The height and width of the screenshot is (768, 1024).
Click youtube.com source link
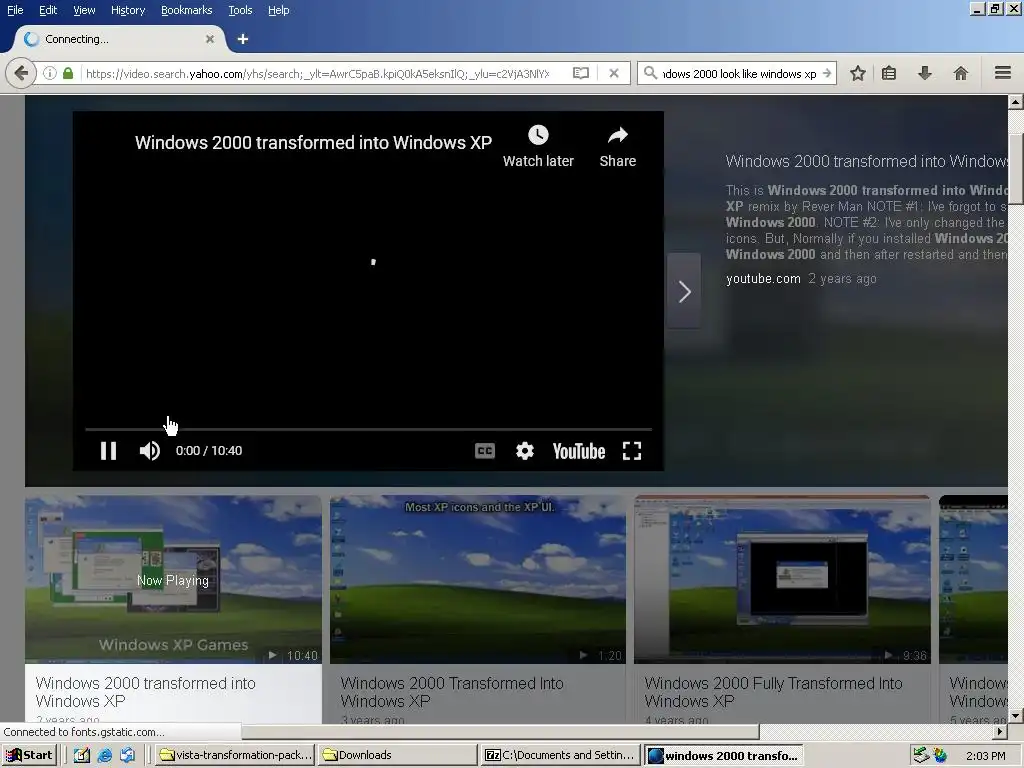click(763, 279)
